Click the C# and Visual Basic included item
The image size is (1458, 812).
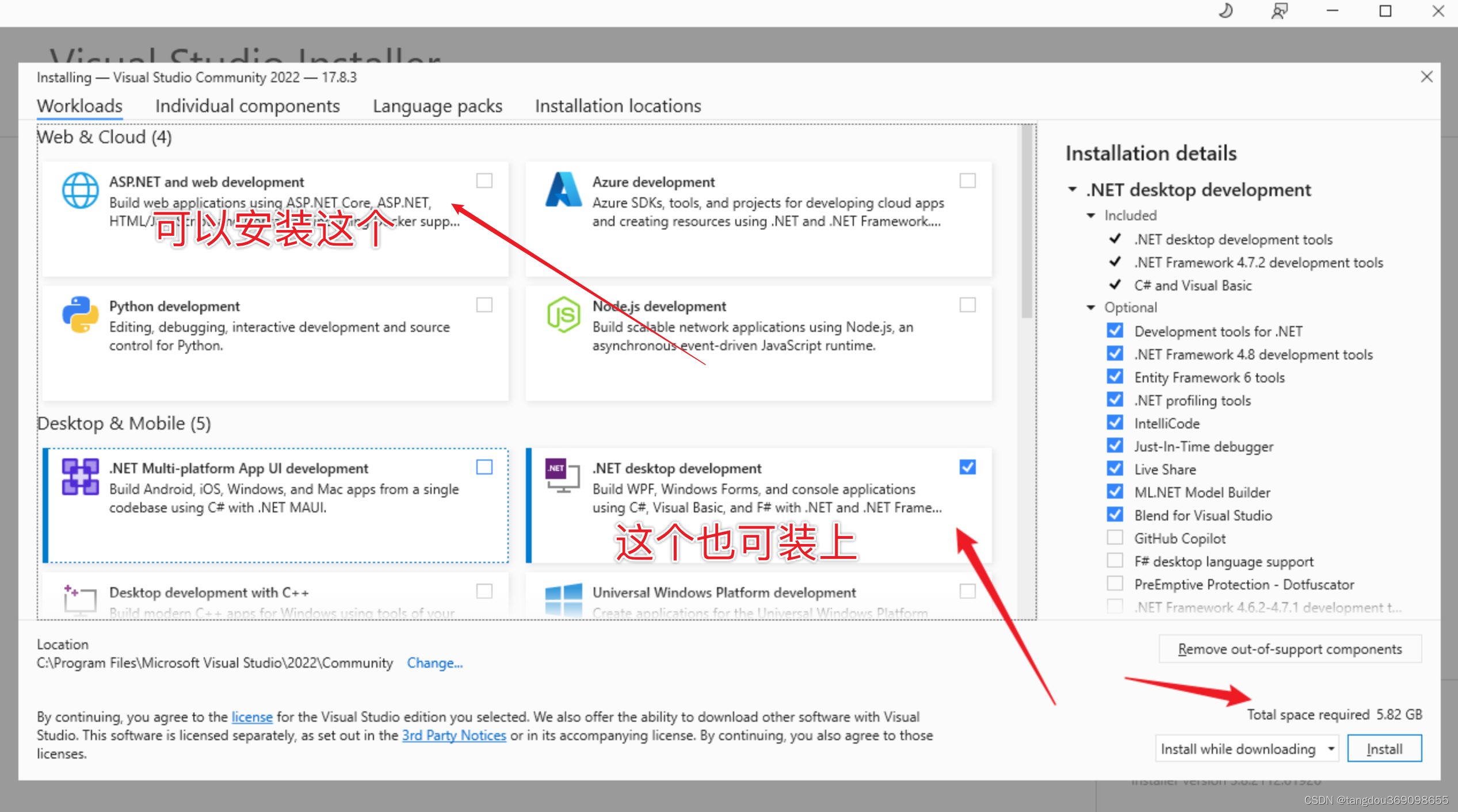pos(1193,286)
